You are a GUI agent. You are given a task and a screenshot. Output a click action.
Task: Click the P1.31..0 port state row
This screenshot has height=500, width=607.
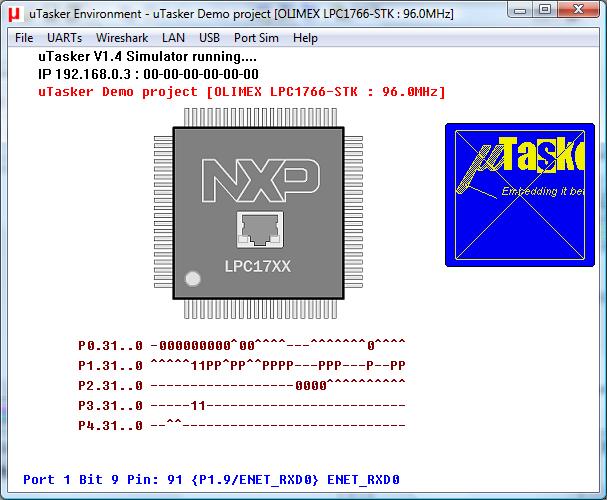(242, 365)
